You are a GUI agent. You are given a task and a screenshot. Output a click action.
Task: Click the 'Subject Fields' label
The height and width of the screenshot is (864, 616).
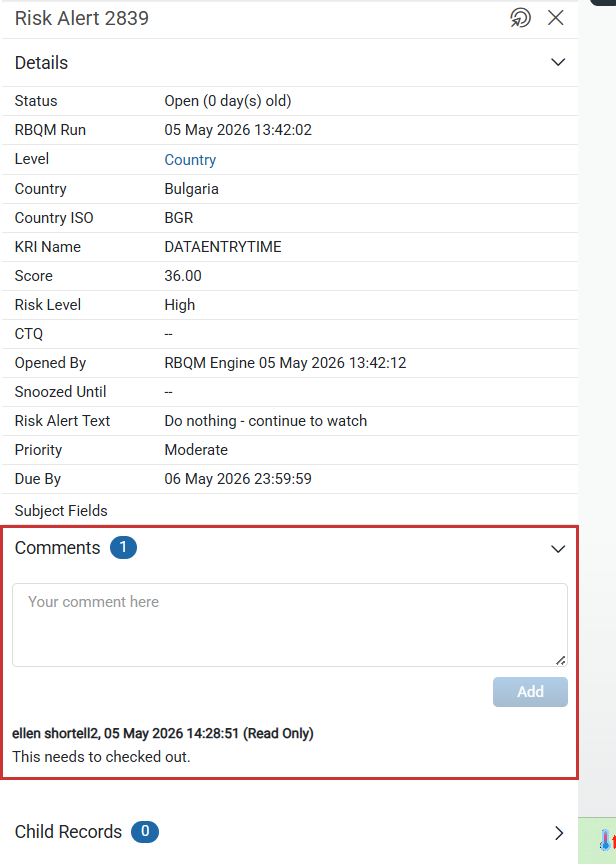(x=61, y=511)
